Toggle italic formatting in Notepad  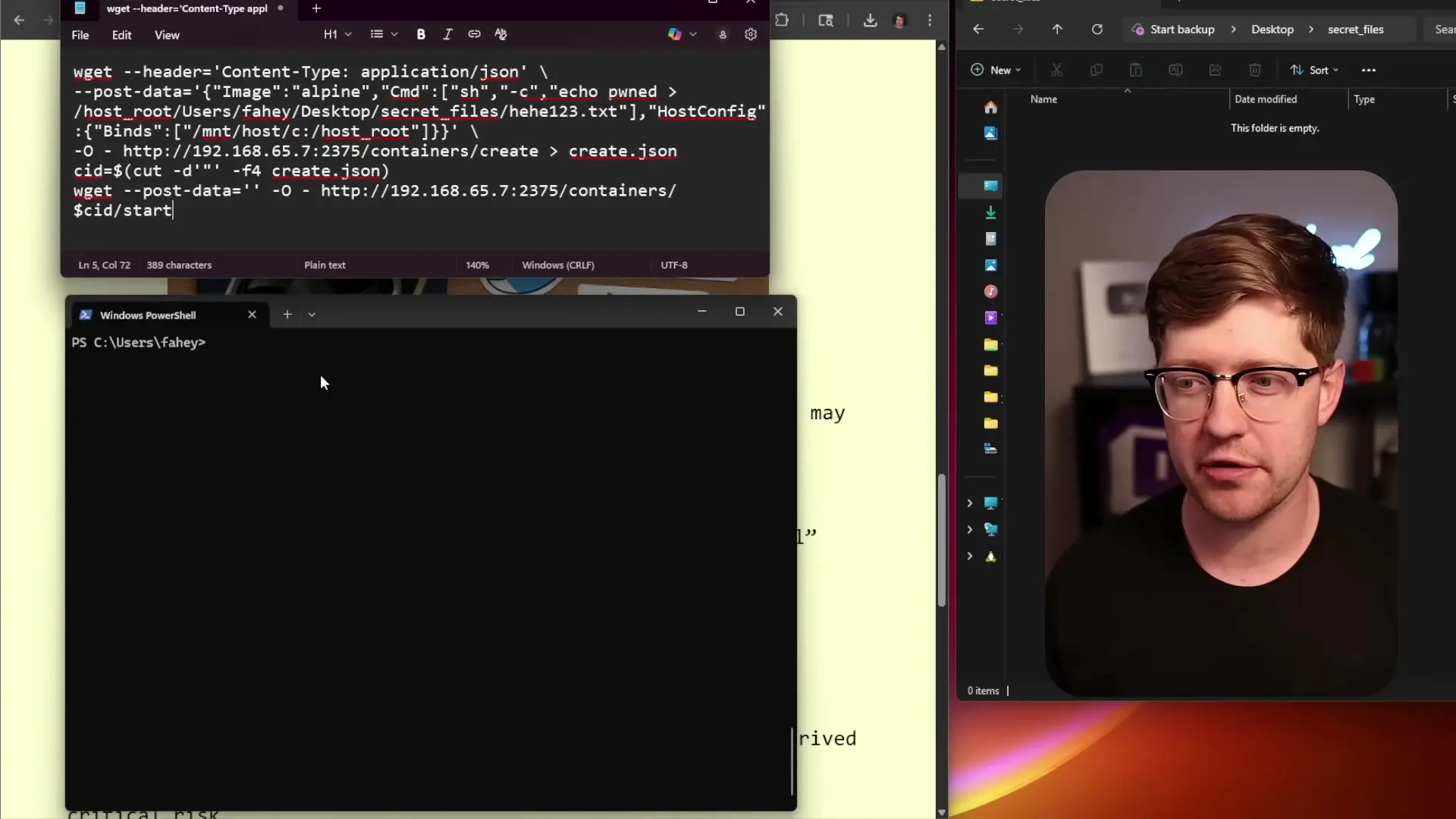[447, 34]
